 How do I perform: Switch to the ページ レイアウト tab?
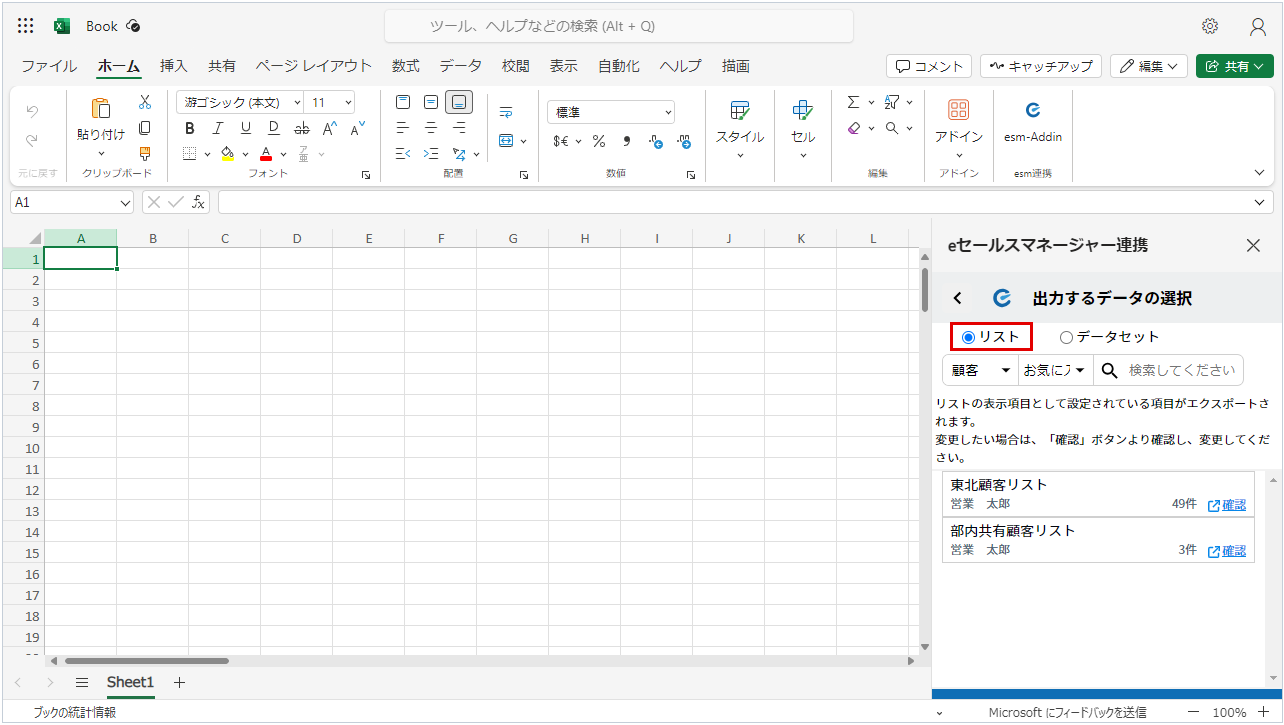pyautogui.click(x=313, y=66)
